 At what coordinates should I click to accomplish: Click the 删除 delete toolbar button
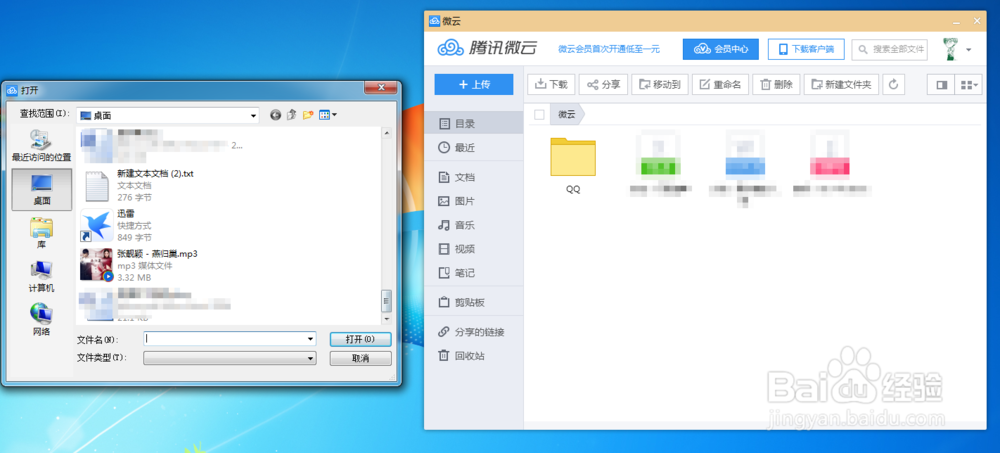(x=776, y=84)
